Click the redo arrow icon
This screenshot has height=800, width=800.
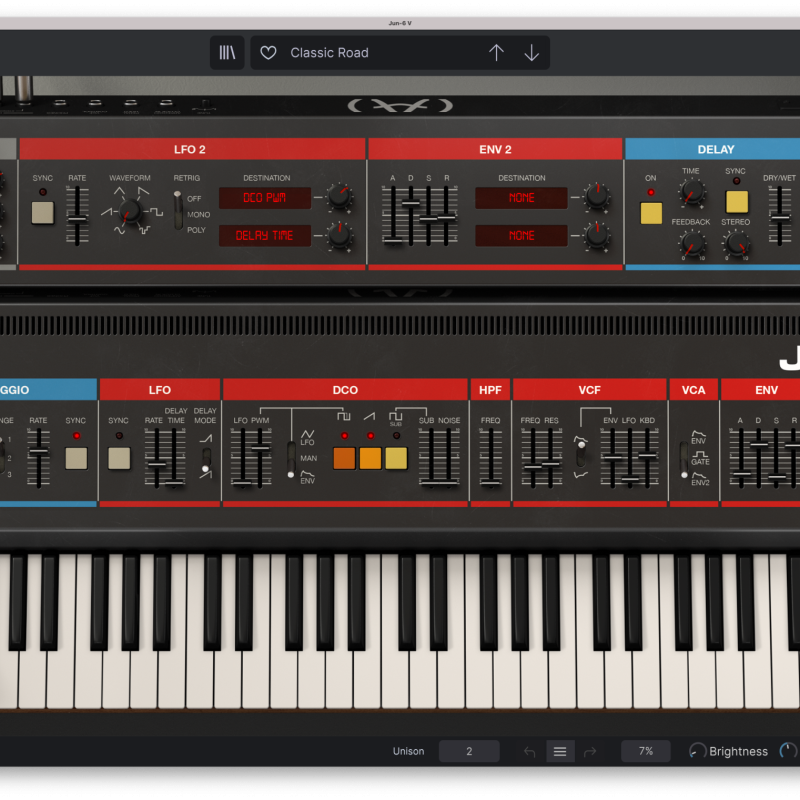click(590, 752)
